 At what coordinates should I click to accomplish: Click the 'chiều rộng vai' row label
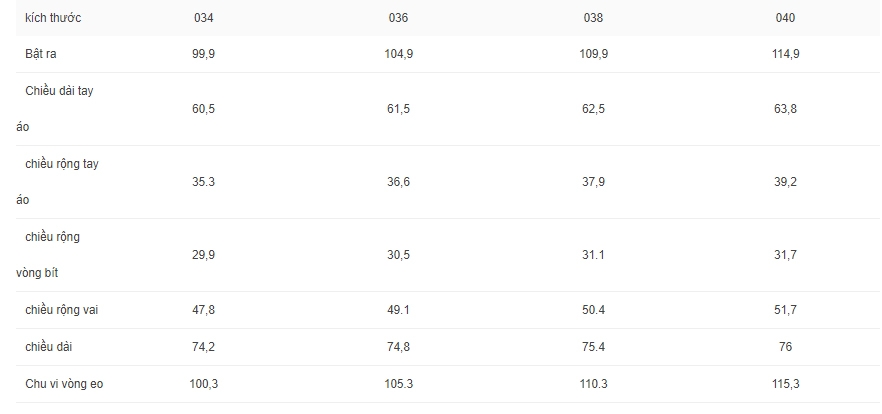click(x=61, y=310)
